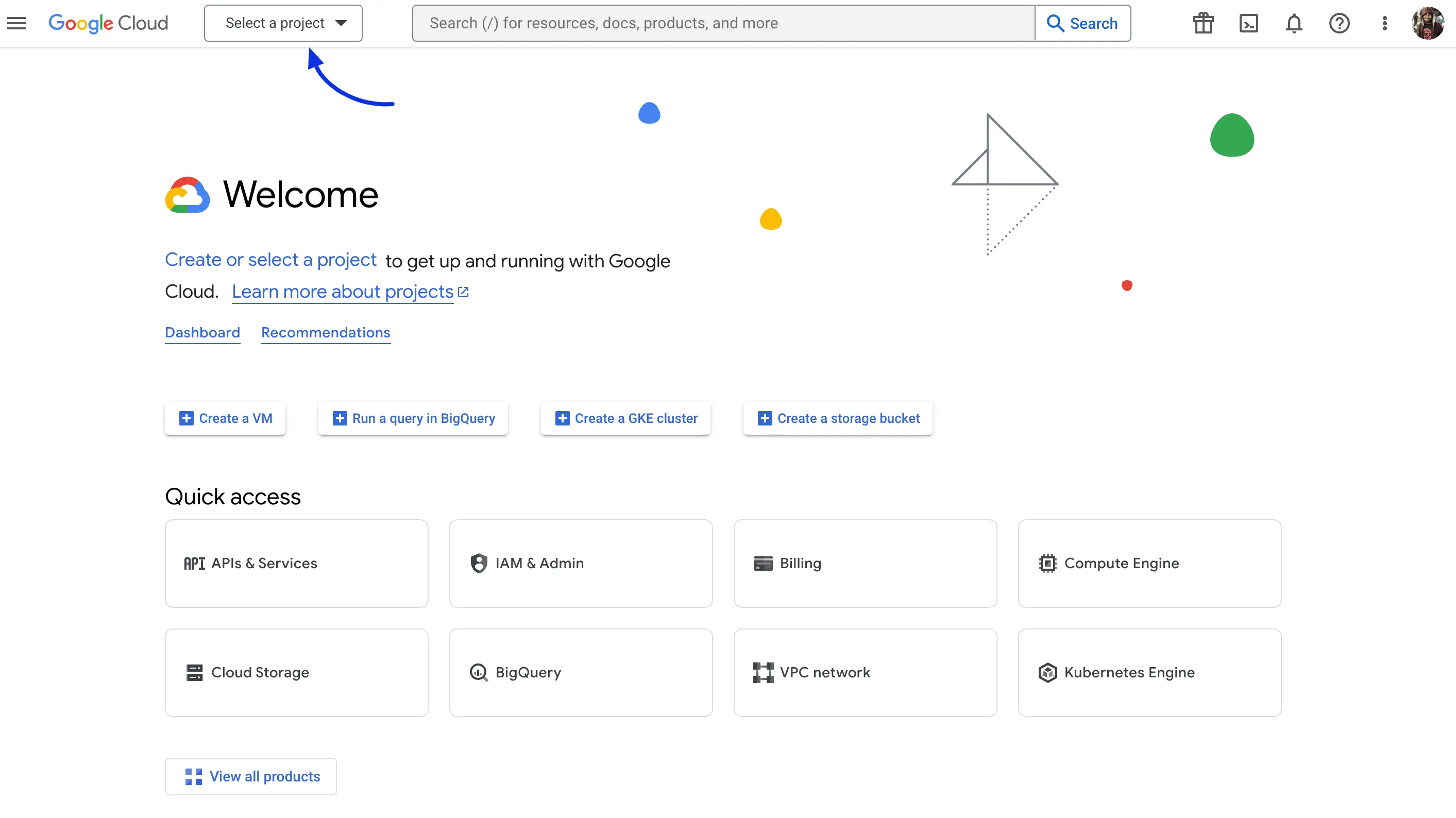Open the Kubernetes Engine card
The height and width of the screenshot is (818, 1456).
[1149, 673]
